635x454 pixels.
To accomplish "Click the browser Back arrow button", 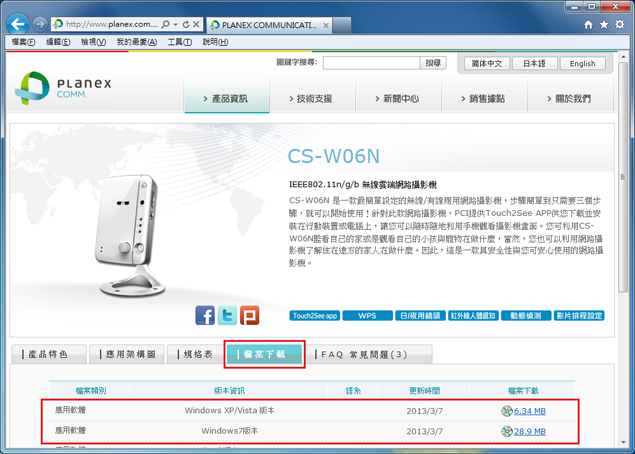I will point(18,24).
